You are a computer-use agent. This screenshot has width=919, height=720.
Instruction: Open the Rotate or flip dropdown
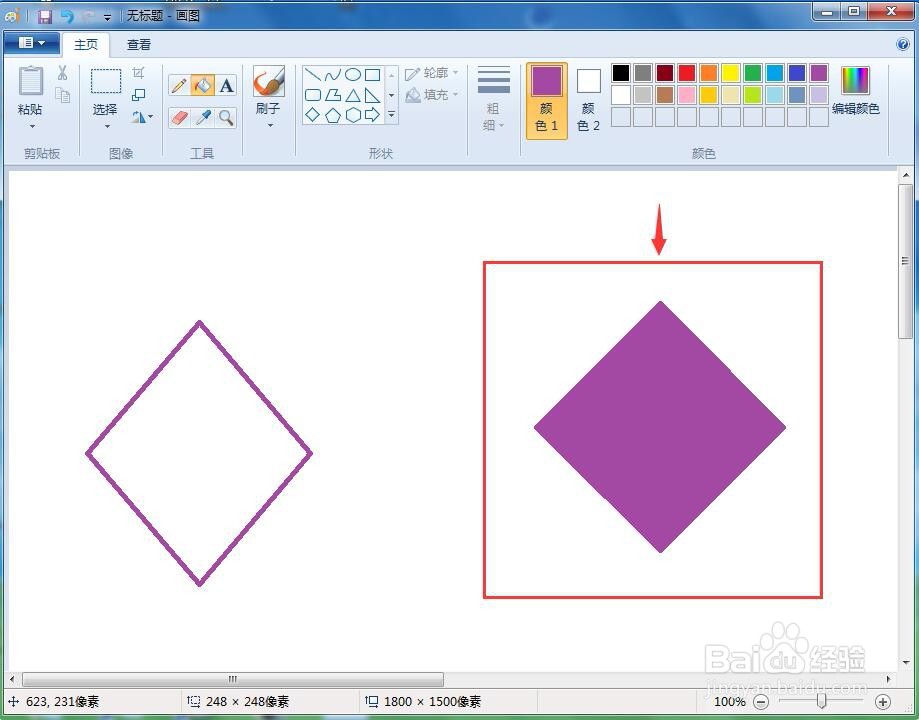pos(142,117)
